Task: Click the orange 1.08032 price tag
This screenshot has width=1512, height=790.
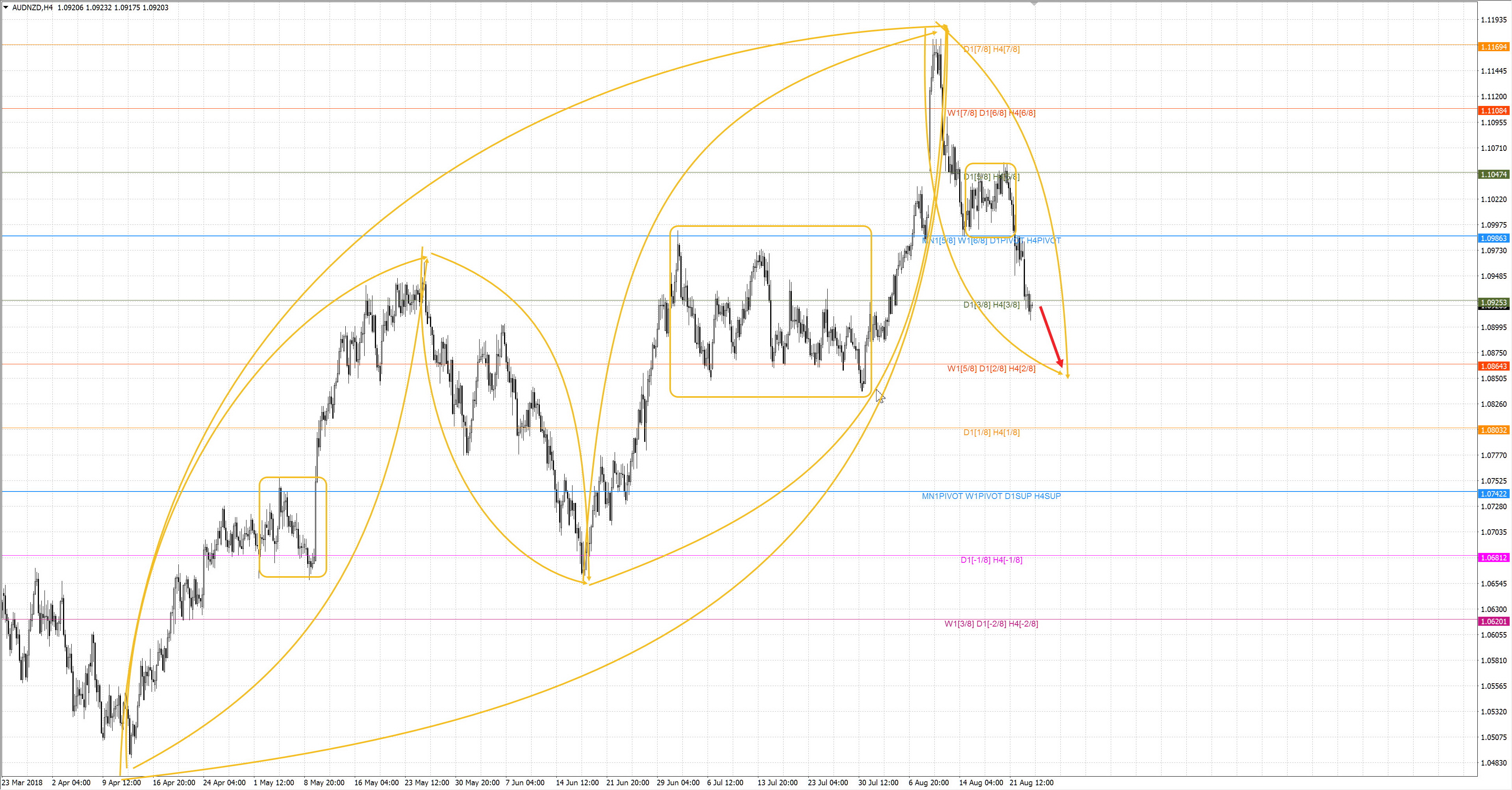Action: (1493, 430)
